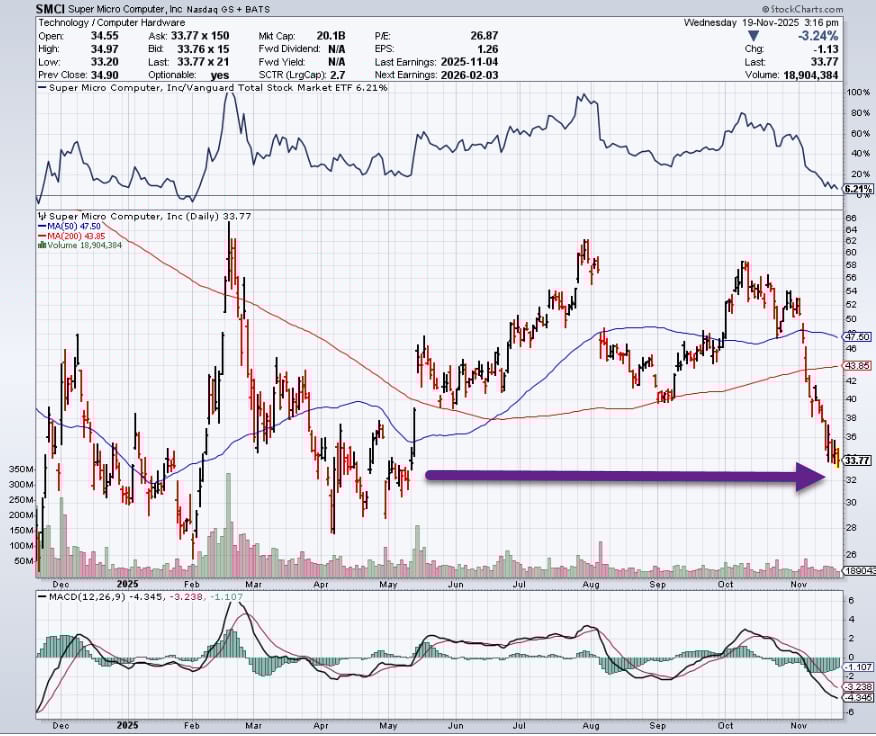The height and width of the screenshot is (736, 876).
Task: Click the purple arrow head annotation
Action: (x=810, y=476)
